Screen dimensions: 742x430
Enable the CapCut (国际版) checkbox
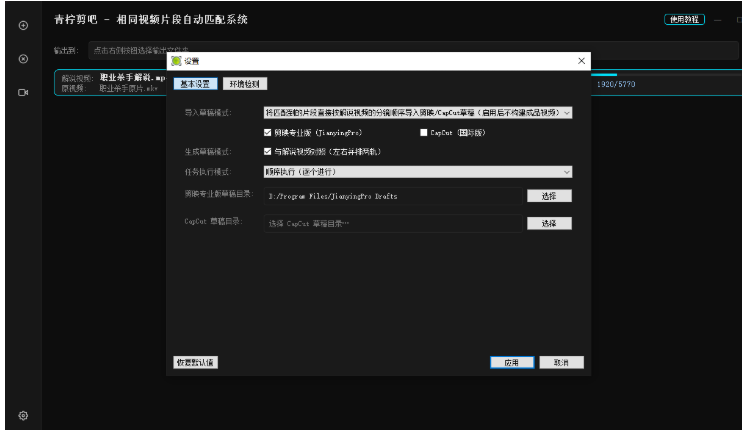(x=424, y=132)
